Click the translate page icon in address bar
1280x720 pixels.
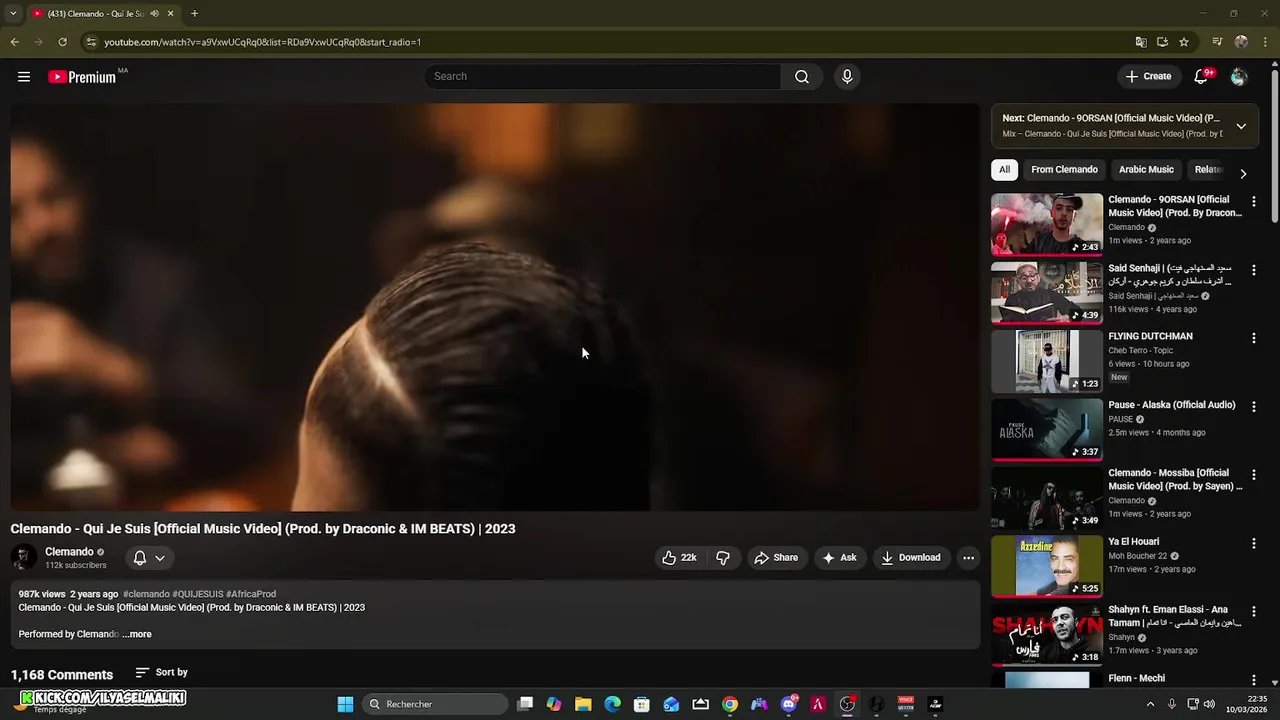(x=1141, y=42)
